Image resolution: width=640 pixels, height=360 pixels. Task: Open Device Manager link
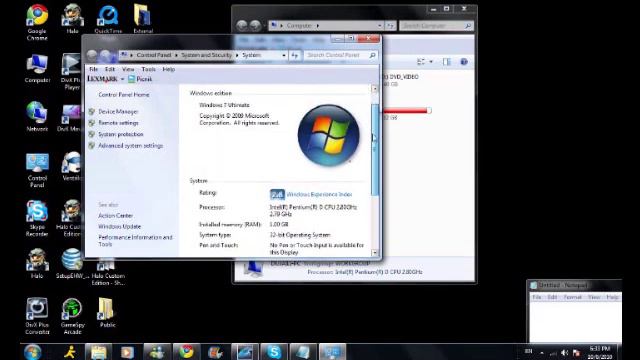[x=118, y=111]
